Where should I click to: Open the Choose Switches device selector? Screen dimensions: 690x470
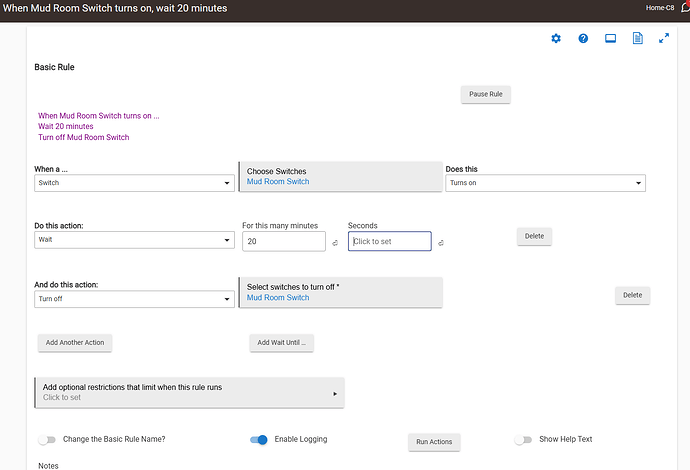coord(341,176)
